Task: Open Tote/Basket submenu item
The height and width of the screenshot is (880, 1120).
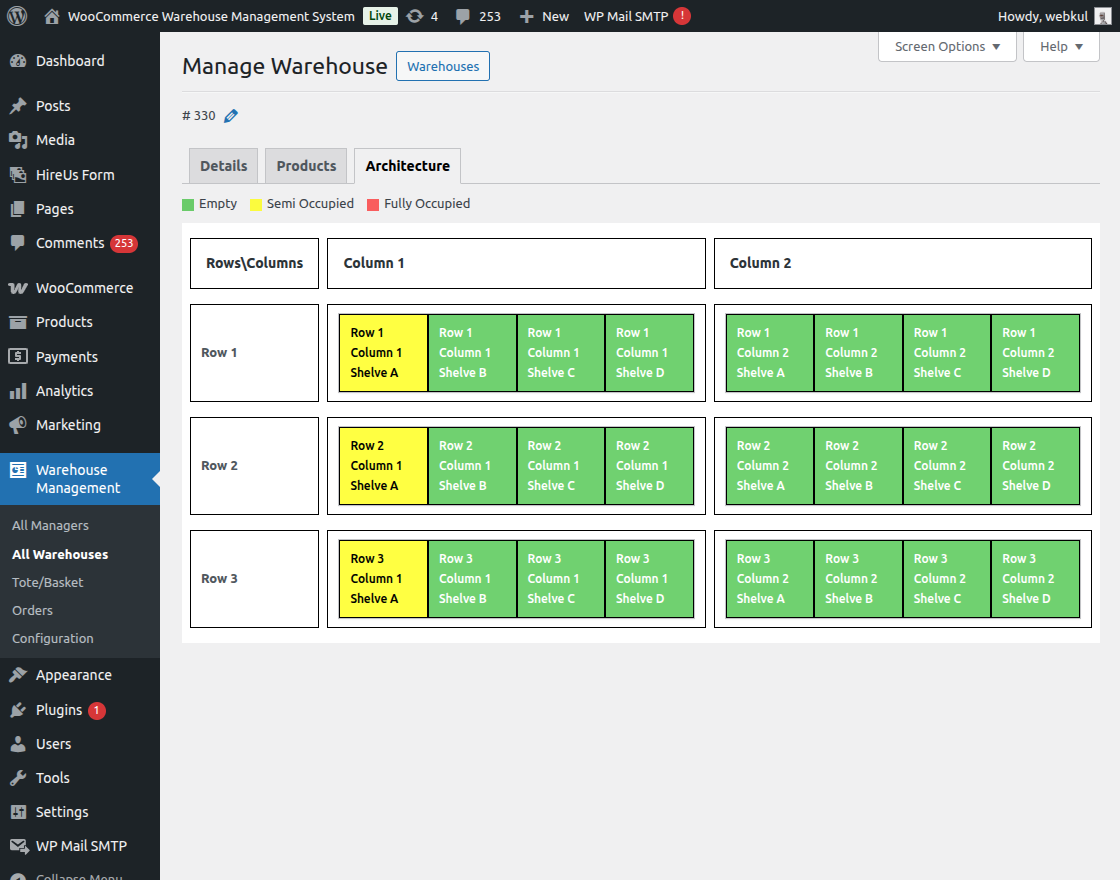Action: (x=47, y=583)
